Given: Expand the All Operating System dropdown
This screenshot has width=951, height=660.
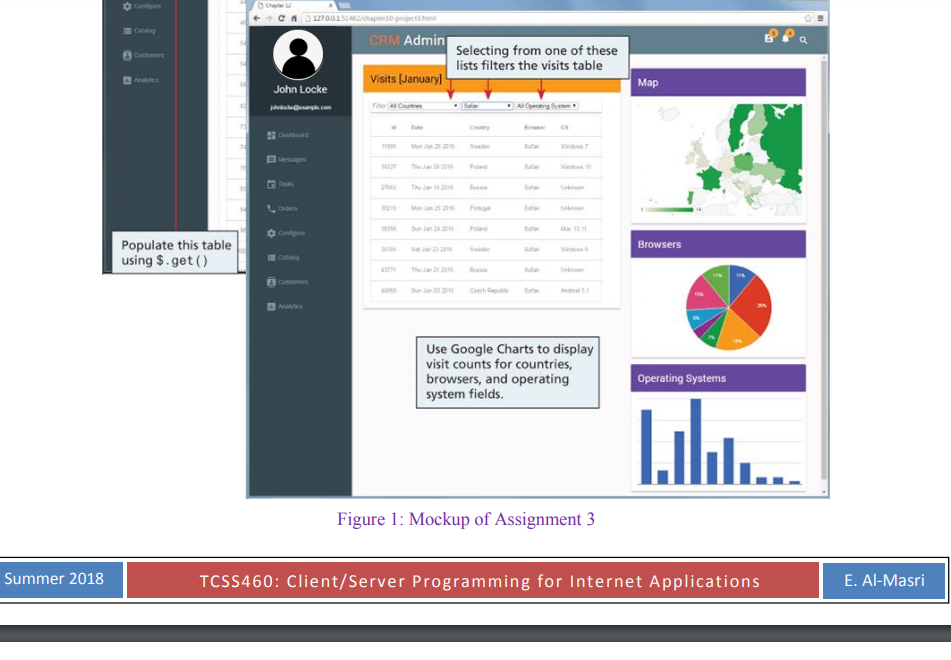Looking at the screenshot, I should [546, 105].
